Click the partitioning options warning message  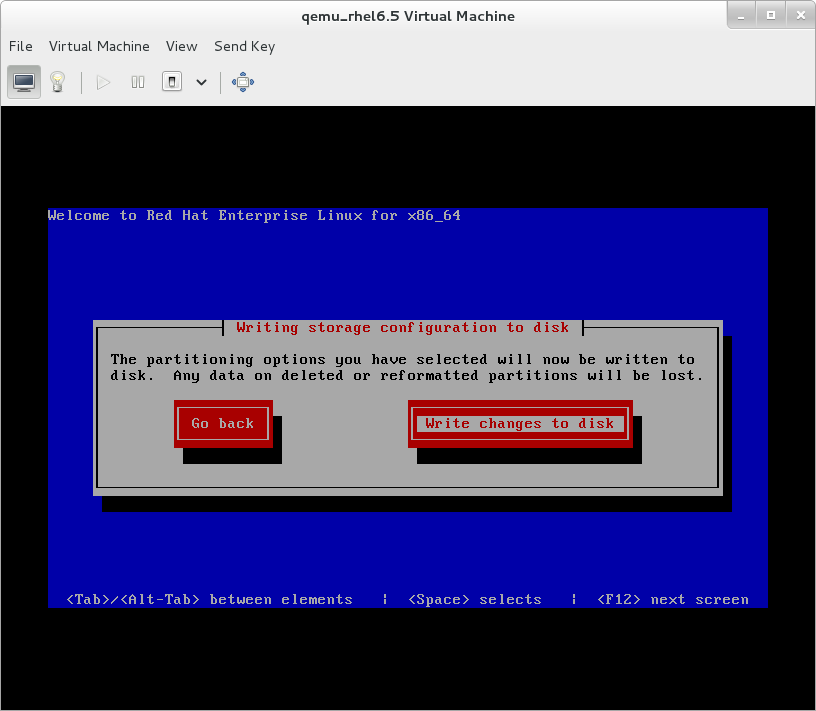click(406, 367)
